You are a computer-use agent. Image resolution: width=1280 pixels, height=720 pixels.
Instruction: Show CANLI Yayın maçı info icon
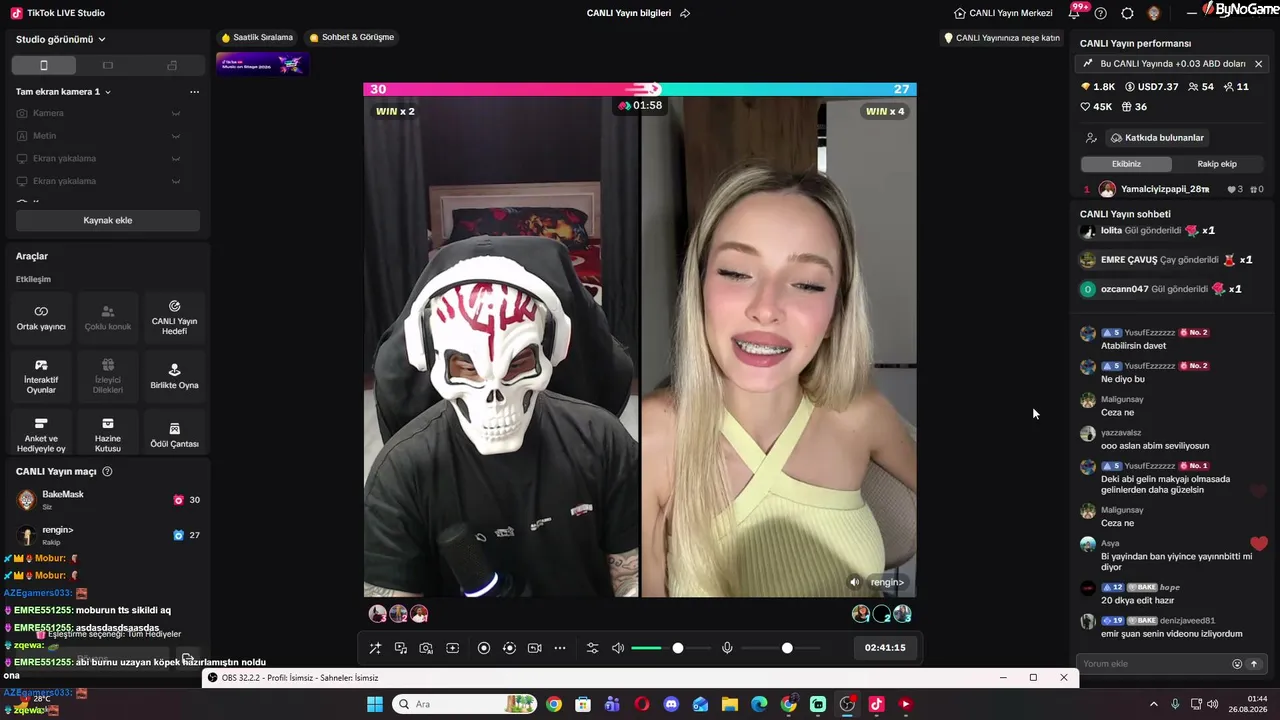(107, 472)
